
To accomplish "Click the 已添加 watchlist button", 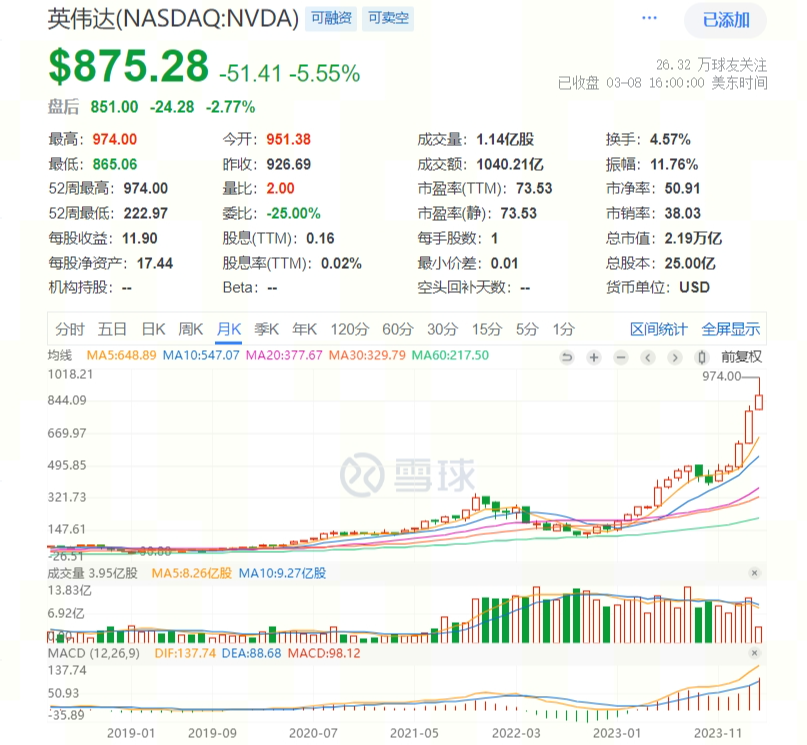I will (725, 20).
